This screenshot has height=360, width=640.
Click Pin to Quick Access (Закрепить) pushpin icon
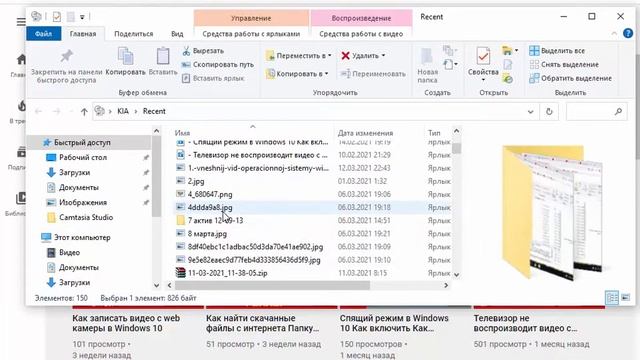click(x=67, y=56)
